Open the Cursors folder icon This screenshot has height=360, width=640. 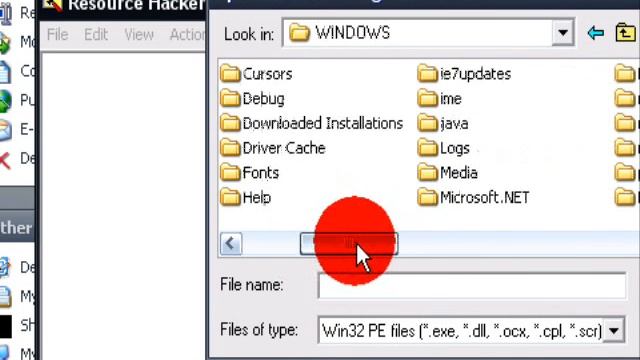click(x=230, y=74)
